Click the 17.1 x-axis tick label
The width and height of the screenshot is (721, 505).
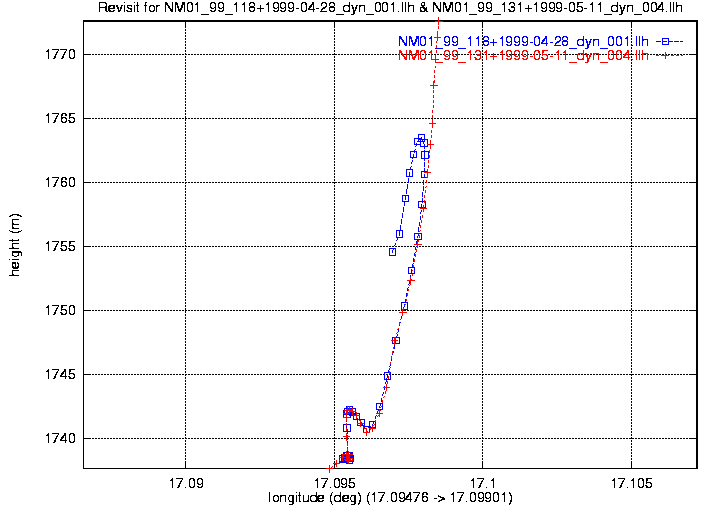click(482, 482)
